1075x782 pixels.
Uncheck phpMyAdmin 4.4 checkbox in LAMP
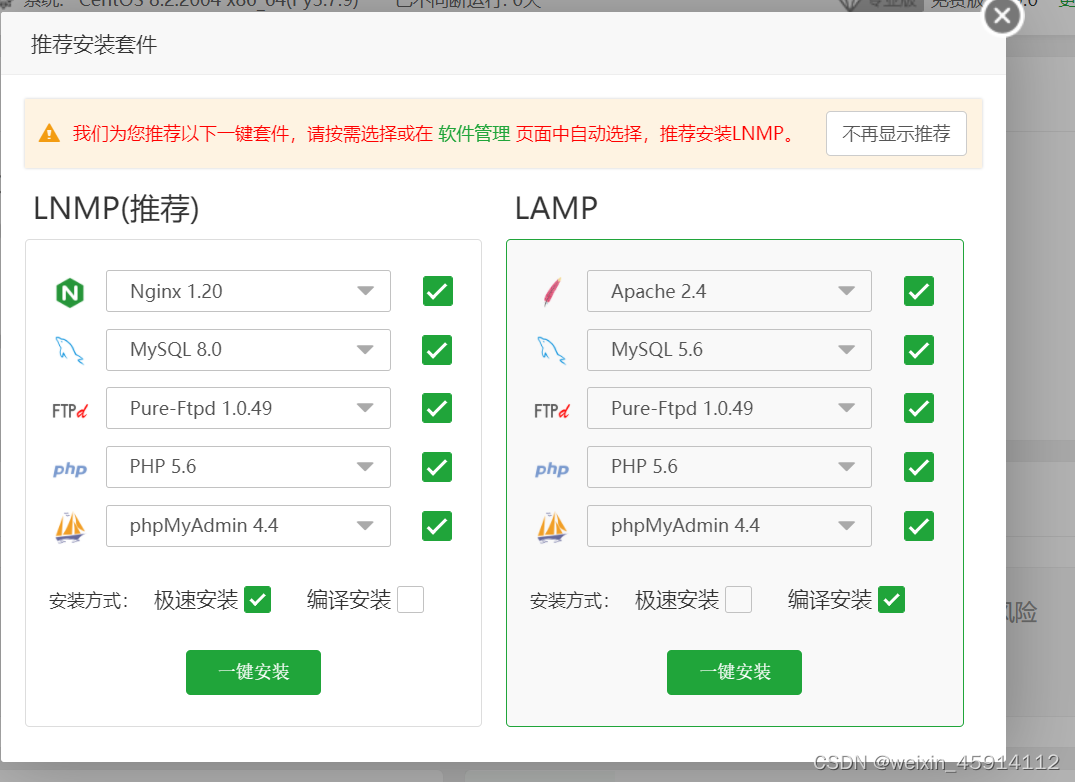click(919, 526)
